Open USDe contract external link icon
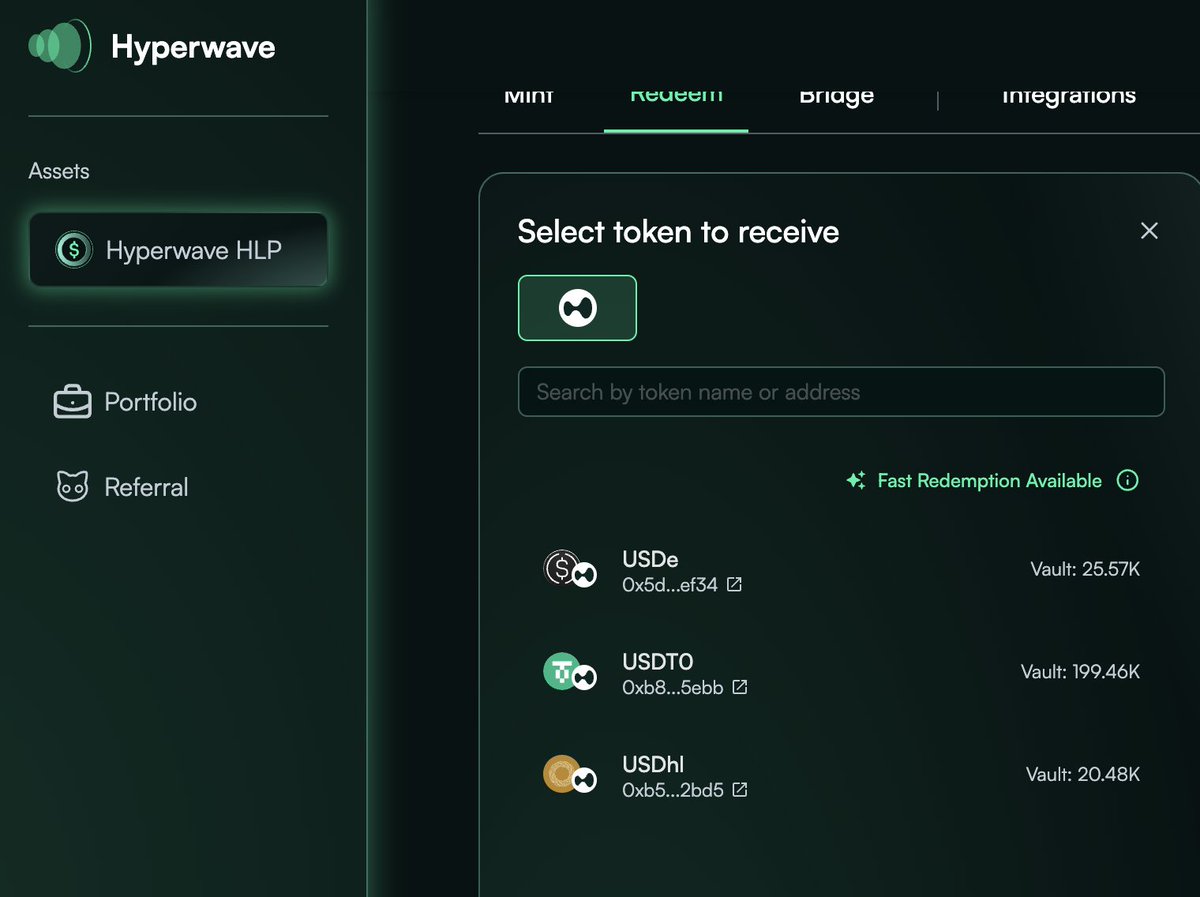This screenshot has width=1200, height=897. pos(734,584)
